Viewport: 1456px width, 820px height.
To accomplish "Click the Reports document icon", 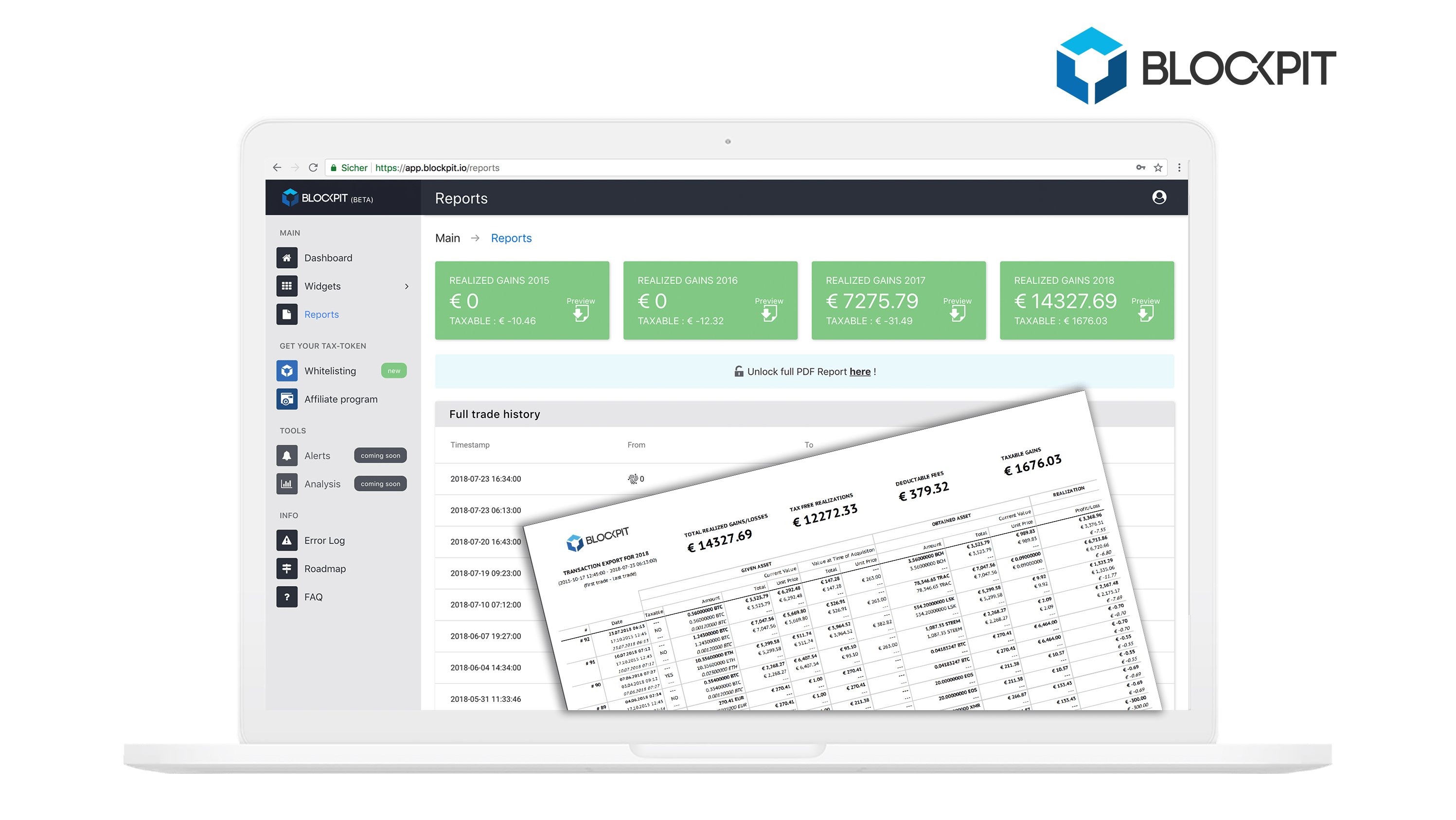I will coord(286,314).
